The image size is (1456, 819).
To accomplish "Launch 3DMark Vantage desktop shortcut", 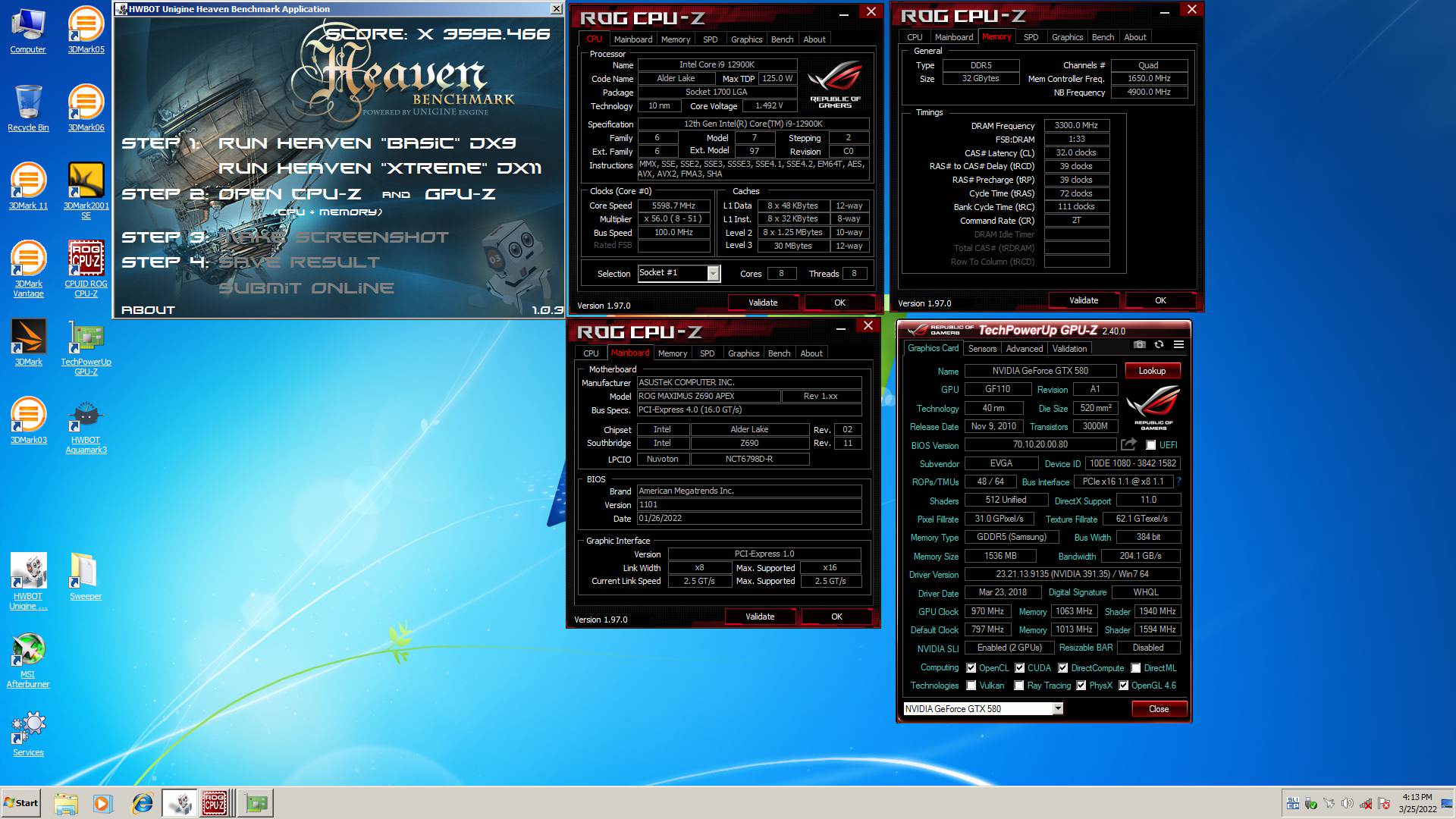I will pyautogui.click(x=28, y=269).
